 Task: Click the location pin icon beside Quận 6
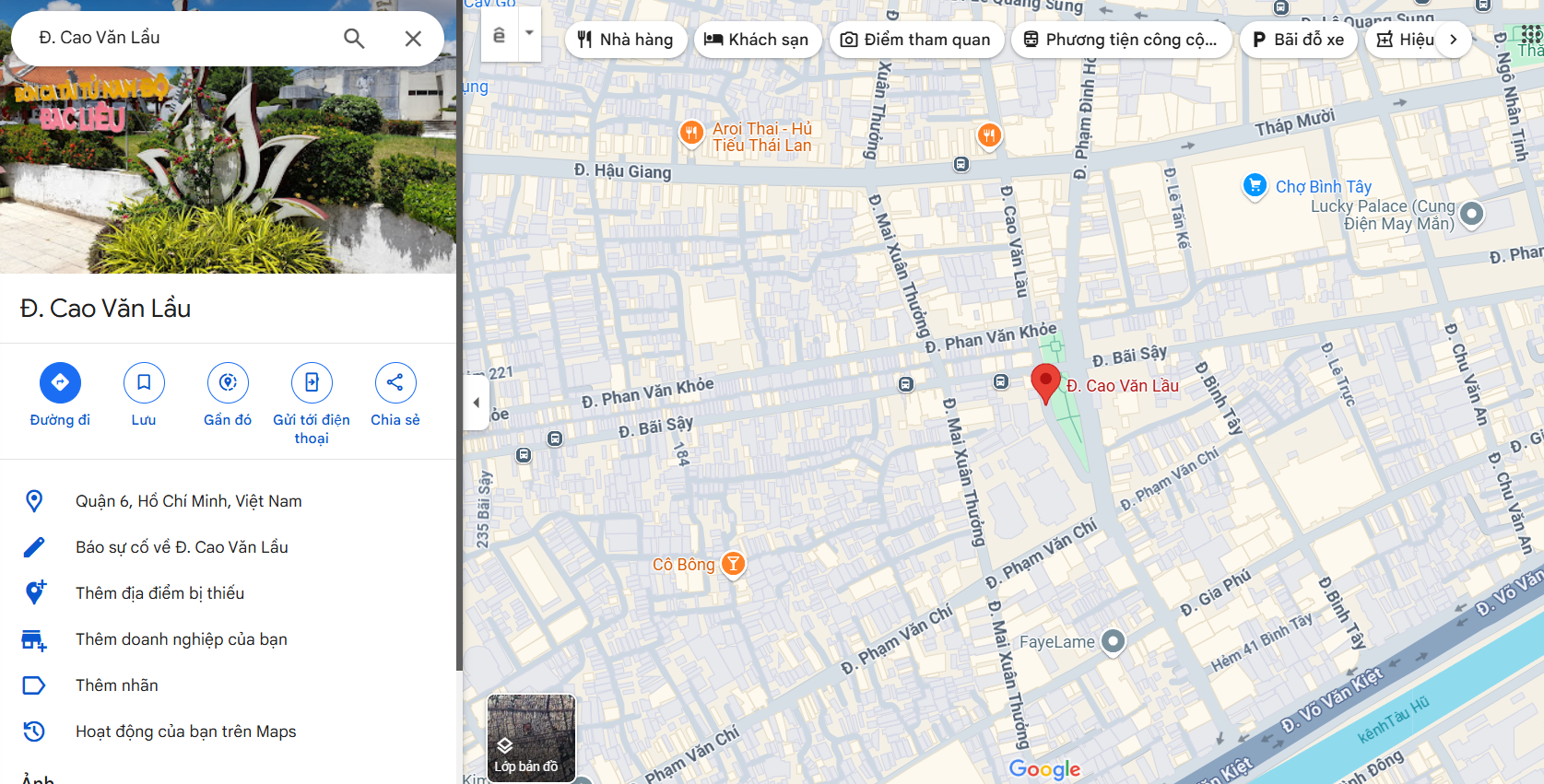click(34, 501)
